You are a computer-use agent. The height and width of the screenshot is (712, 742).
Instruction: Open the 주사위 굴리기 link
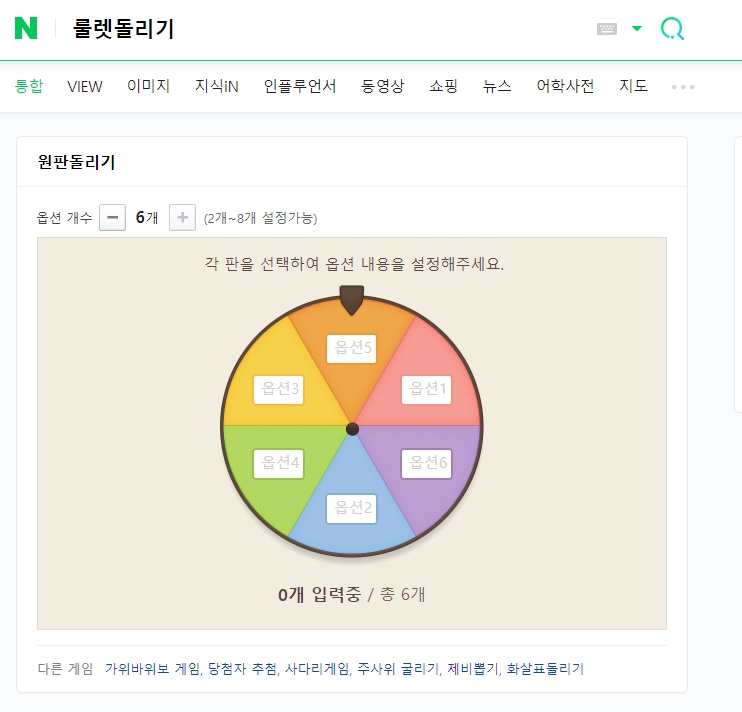[x=398, y=669]
